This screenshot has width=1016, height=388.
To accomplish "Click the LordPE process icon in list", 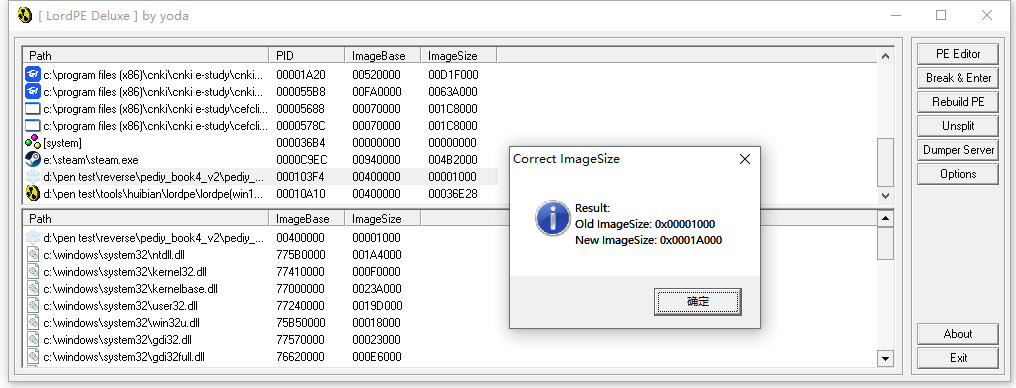I will pyautogui.click(x=32, y=193).
